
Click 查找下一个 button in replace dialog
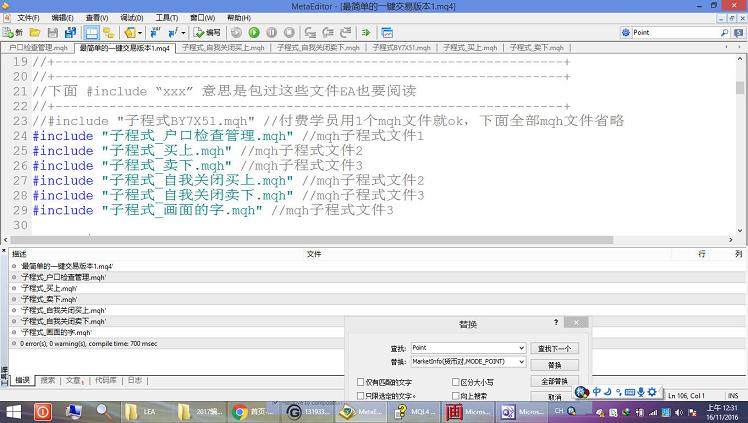coord(554,349)
